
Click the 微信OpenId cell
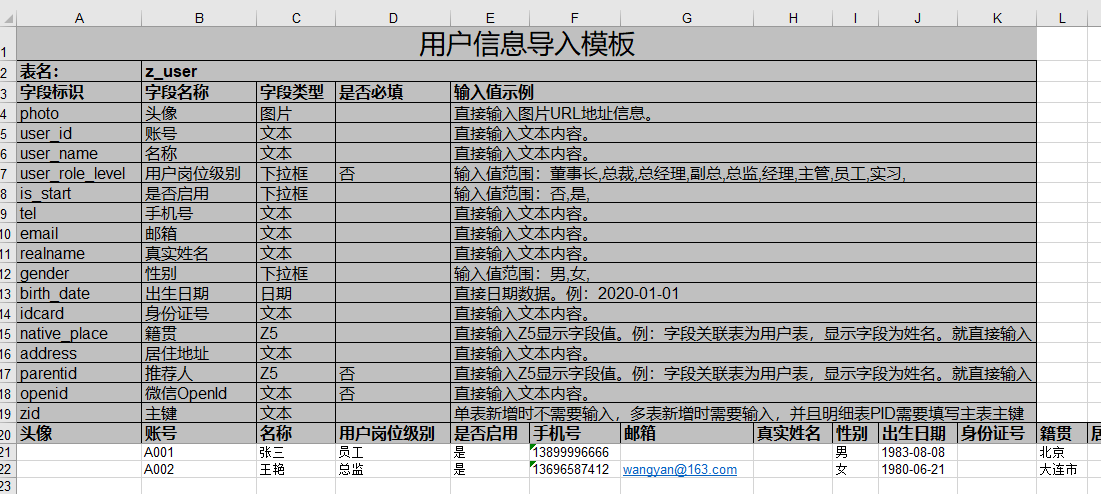click(x=199, y=394)
